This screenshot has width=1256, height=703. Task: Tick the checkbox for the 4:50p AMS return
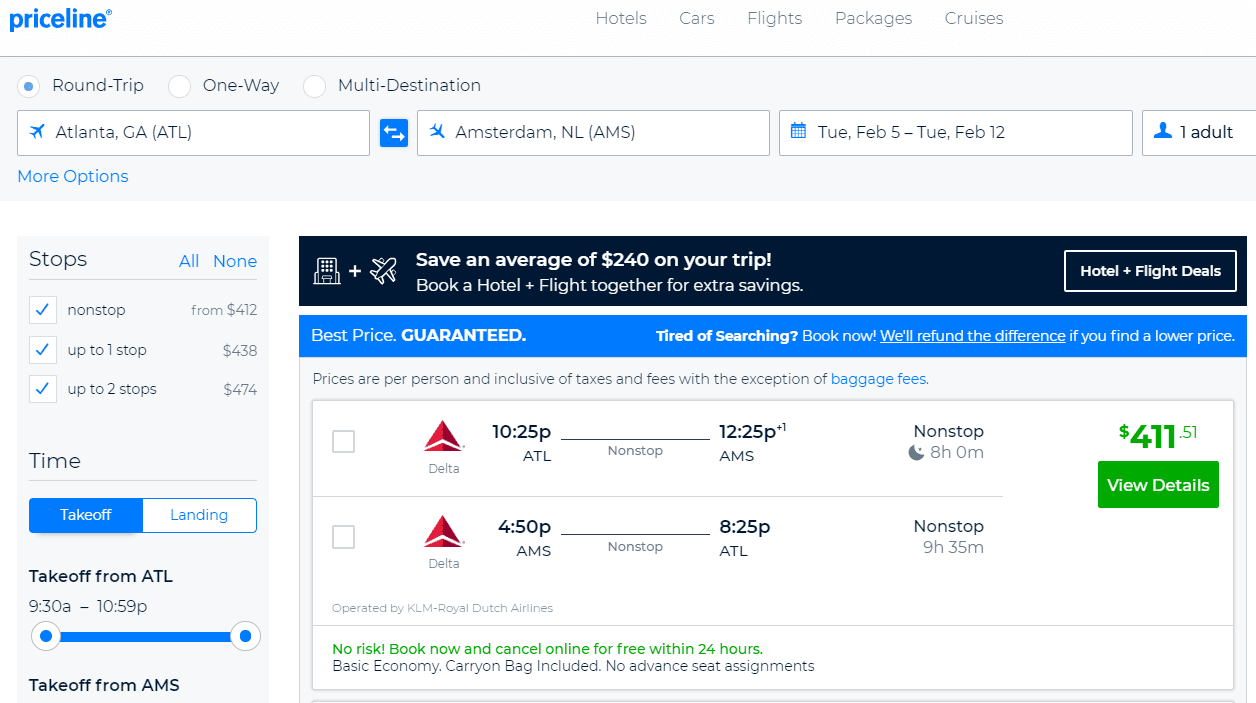click(344, 537)
